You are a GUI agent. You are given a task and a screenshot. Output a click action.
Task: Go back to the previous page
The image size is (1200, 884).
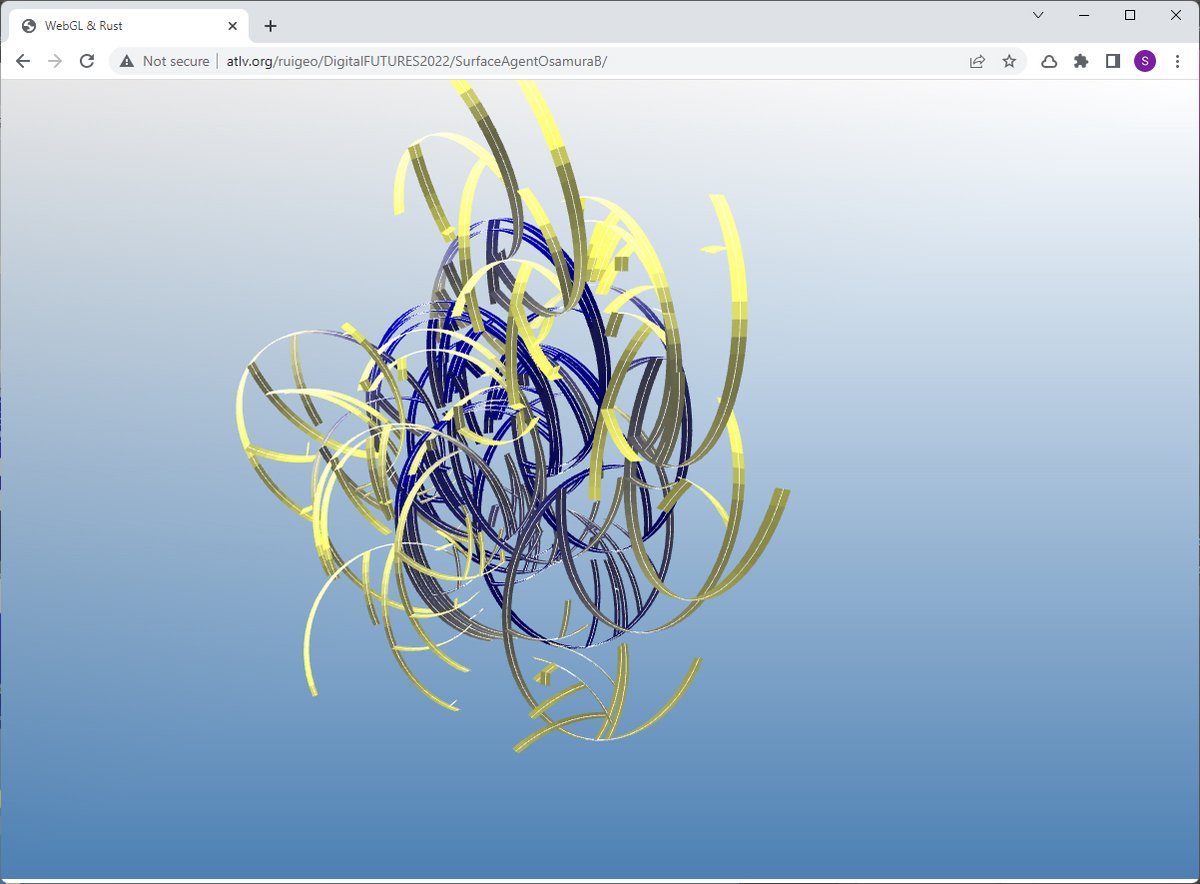pos(23,61)
